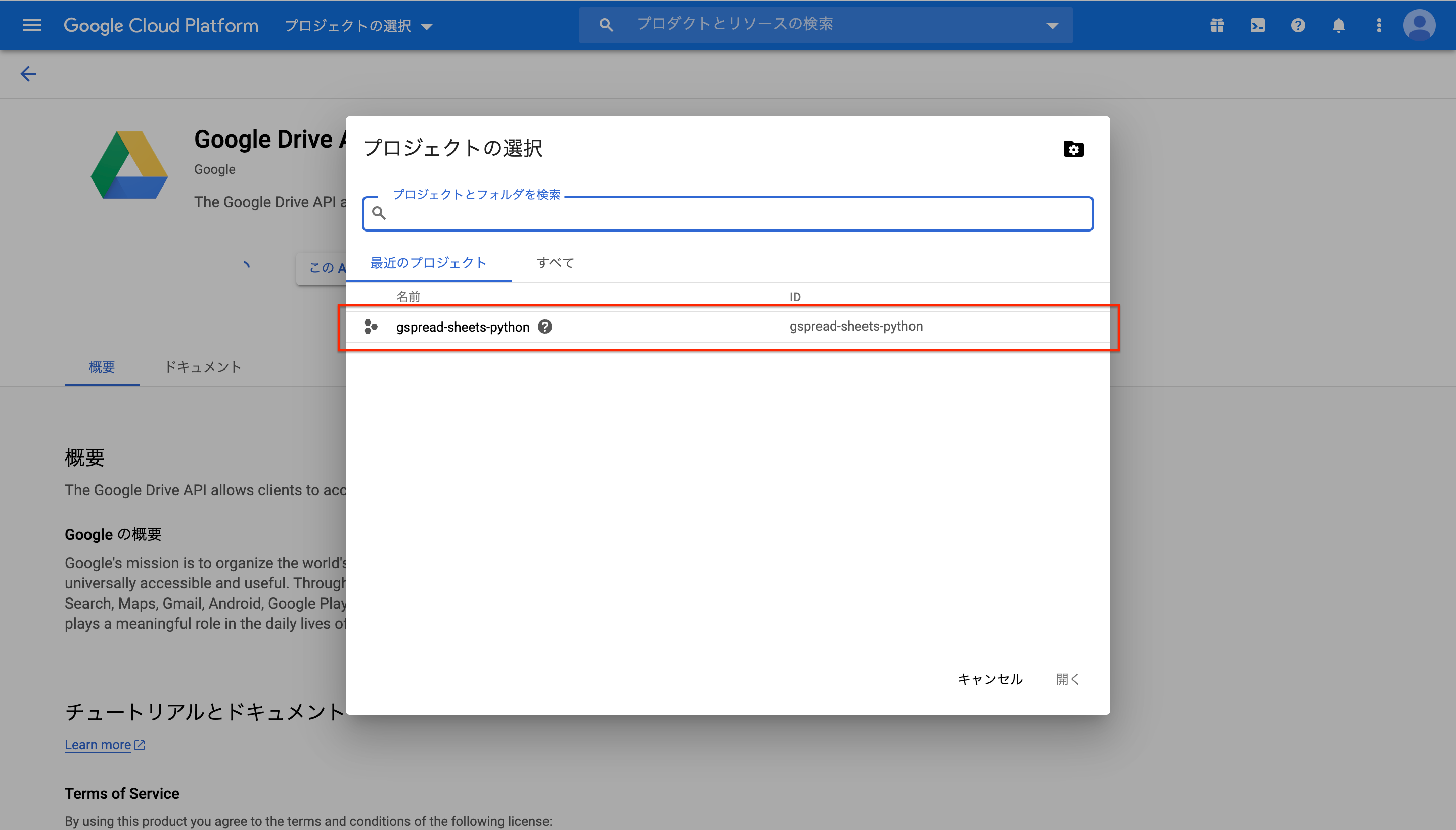Viewport: 1456px width, 830px height.
Task: Activate Cloud Shell terminal icon
Action: click(x=1258, y=24)
